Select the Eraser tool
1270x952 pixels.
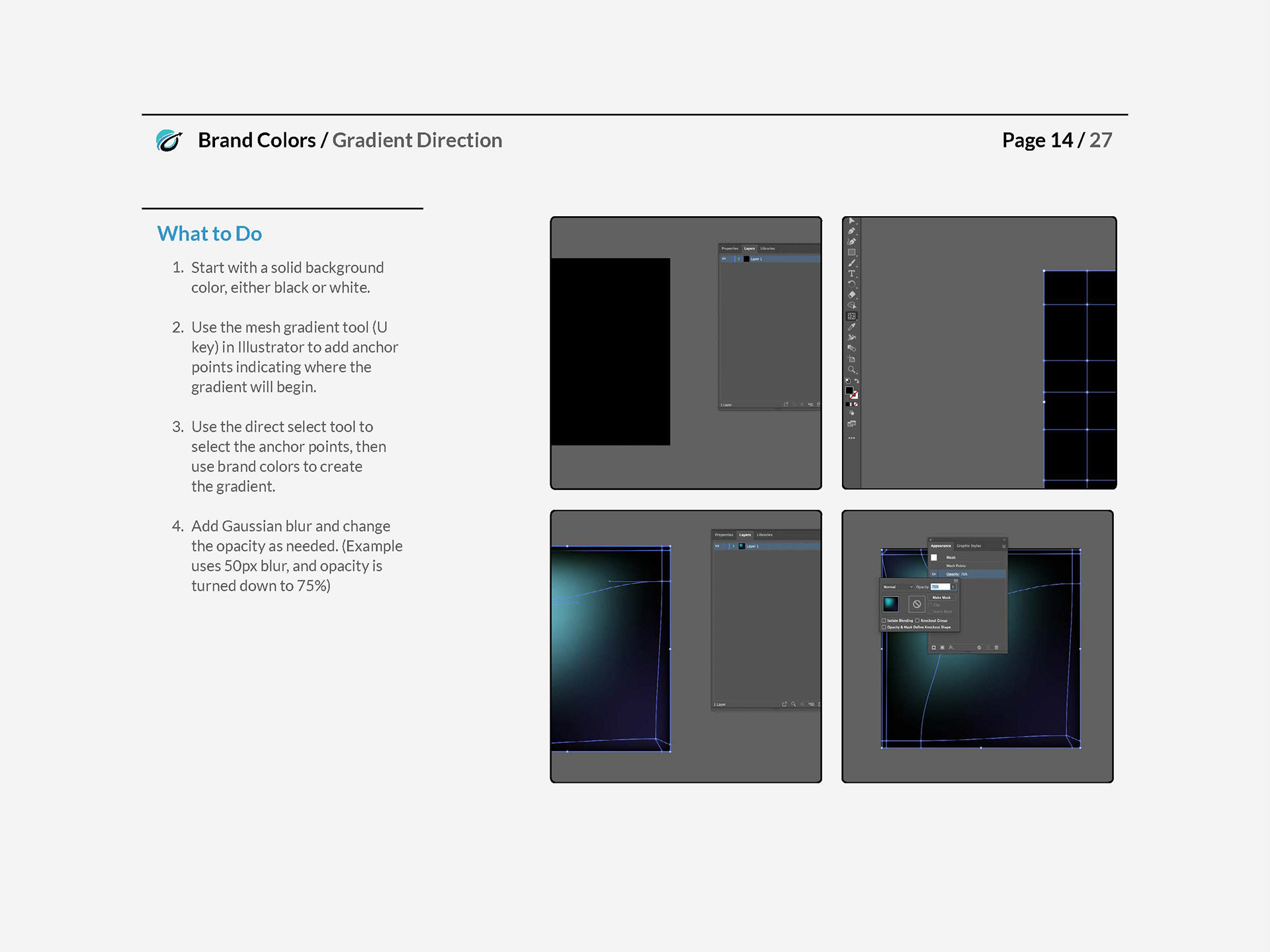[852, 294]
